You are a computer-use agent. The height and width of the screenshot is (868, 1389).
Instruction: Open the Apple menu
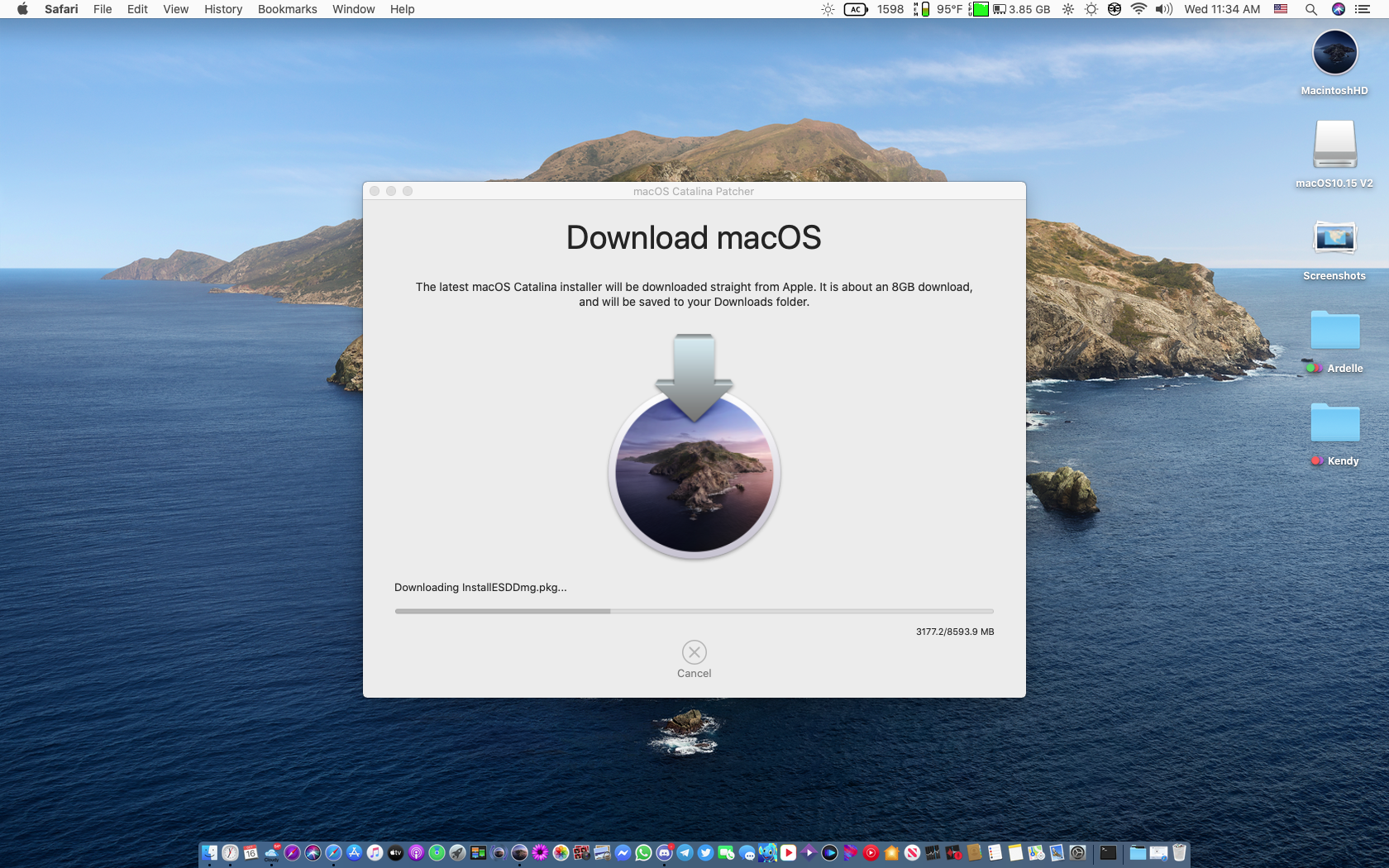(x=22, y=9)
